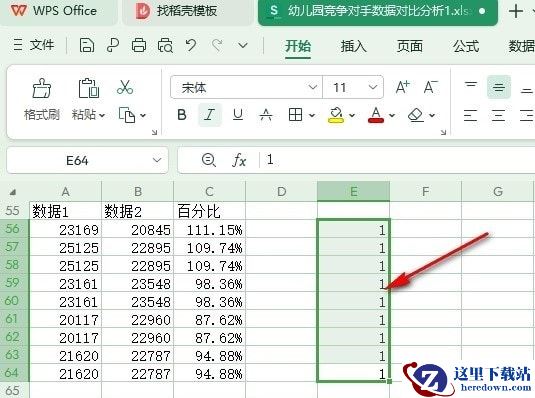Click the Strikethrough formatting icon
535x398 pixels.
pyautogui.click(x=266, y=115)
